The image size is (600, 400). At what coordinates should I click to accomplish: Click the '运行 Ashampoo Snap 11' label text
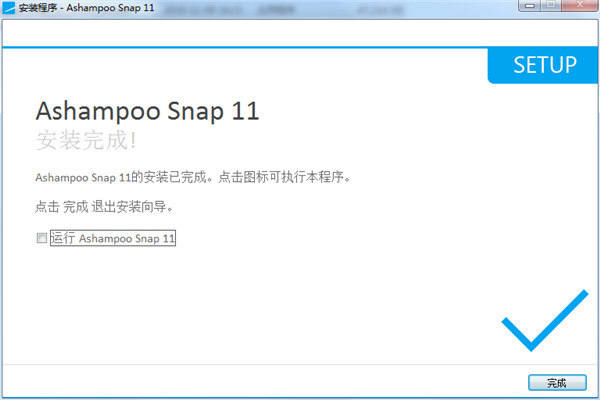tap(113, 238)
